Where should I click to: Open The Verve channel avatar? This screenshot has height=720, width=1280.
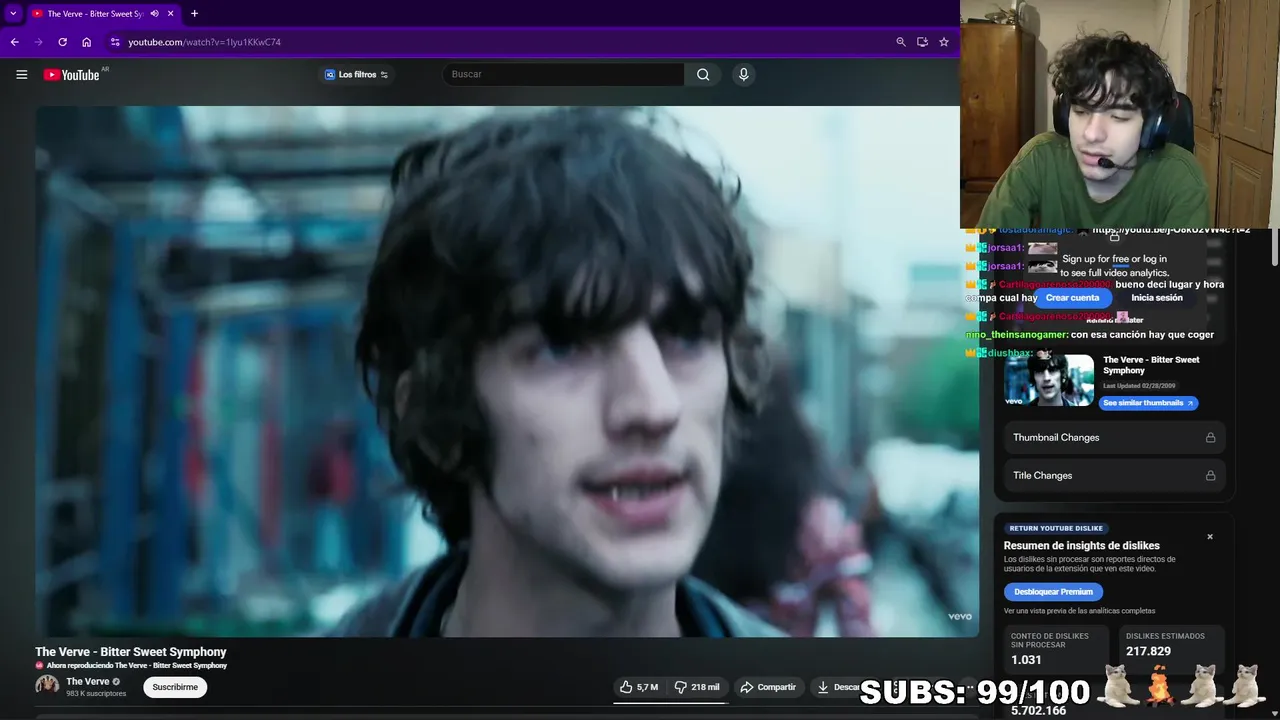point(47,685)
